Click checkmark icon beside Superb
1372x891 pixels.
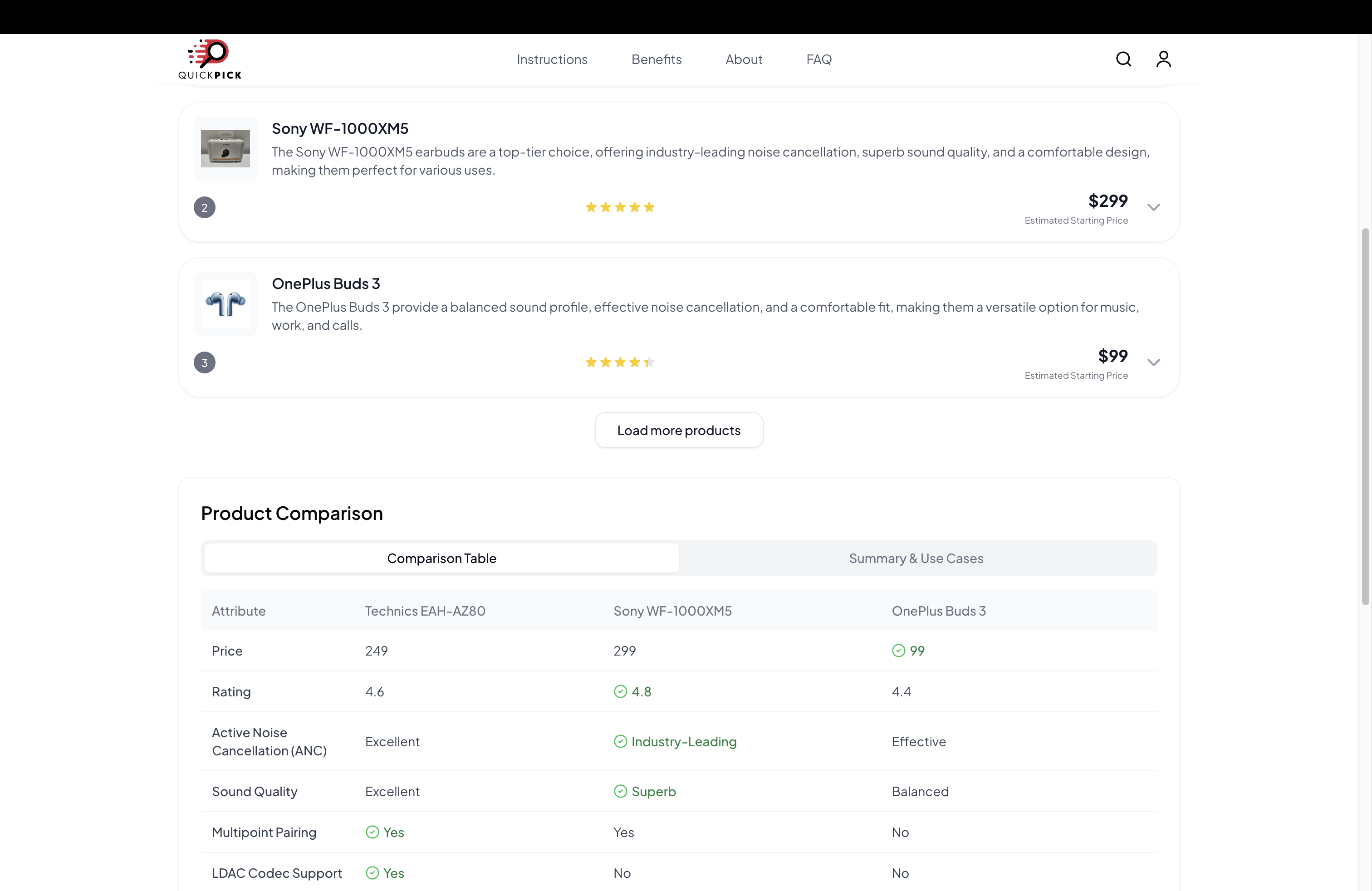(620, 791)
